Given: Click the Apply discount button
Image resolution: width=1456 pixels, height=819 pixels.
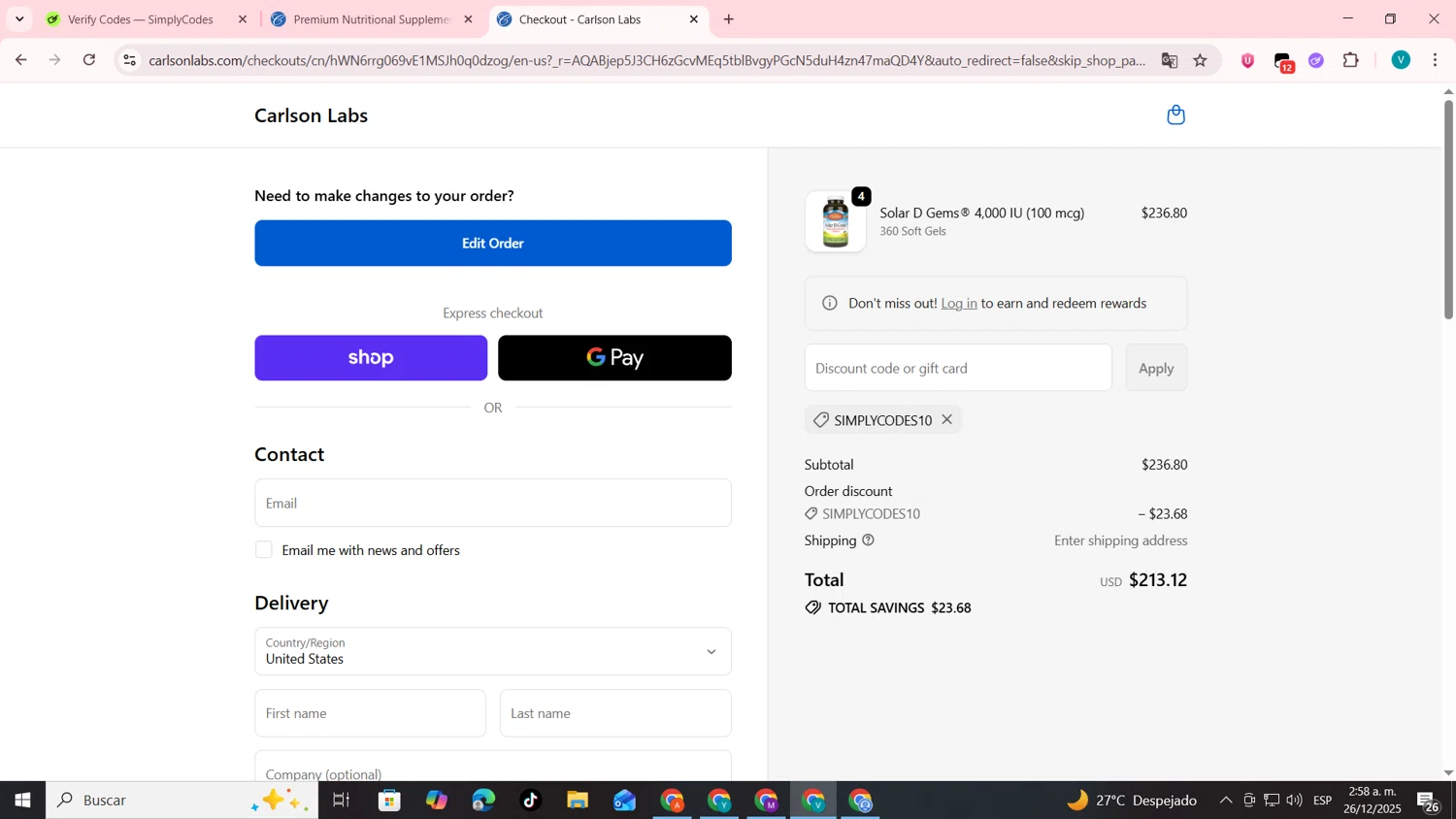Looking at the screenshot, I should pyautogui.click(x=1155, y=368).
